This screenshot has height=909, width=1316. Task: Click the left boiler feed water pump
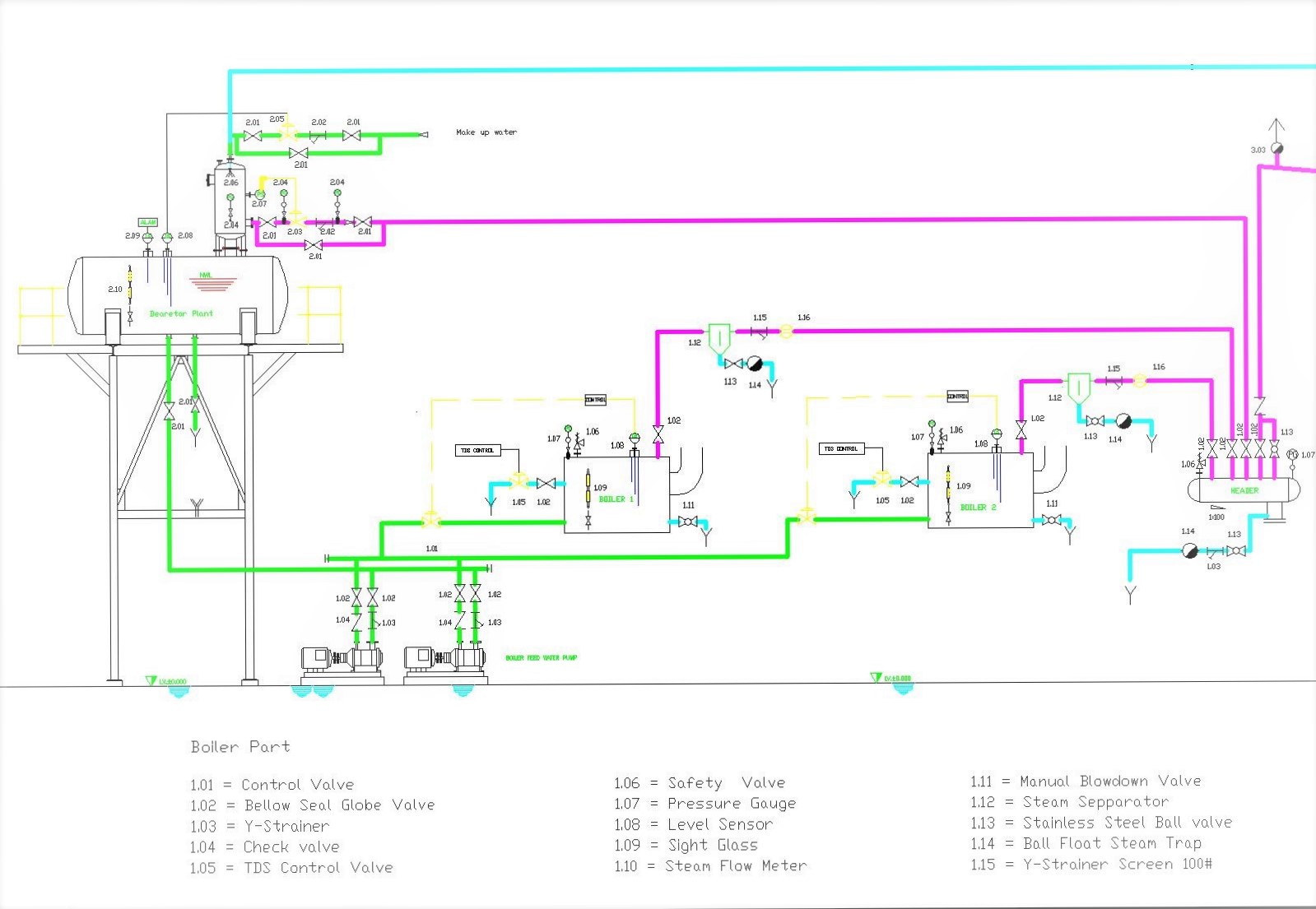342,660
